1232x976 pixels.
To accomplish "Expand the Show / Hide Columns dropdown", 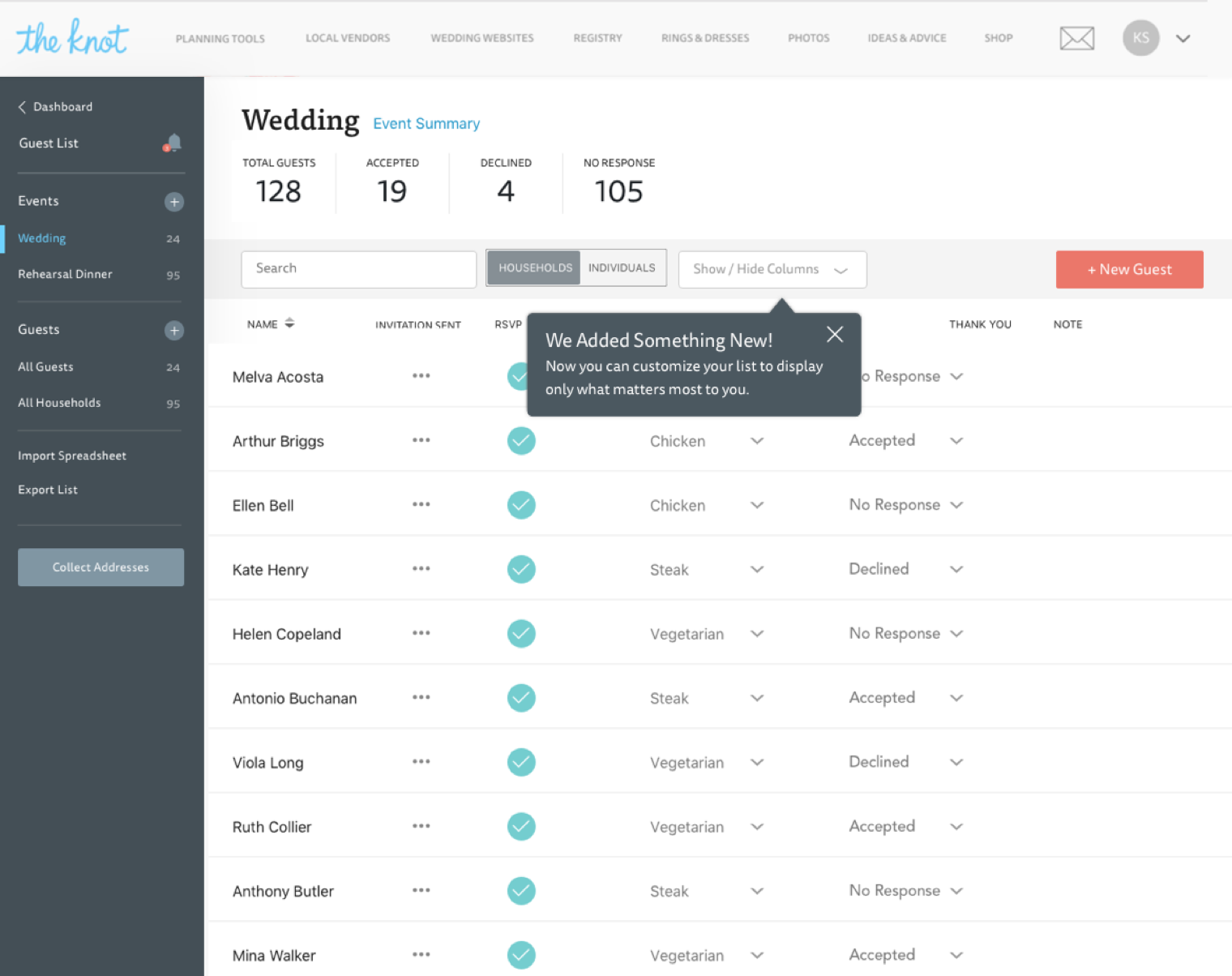I will [772, 269].
